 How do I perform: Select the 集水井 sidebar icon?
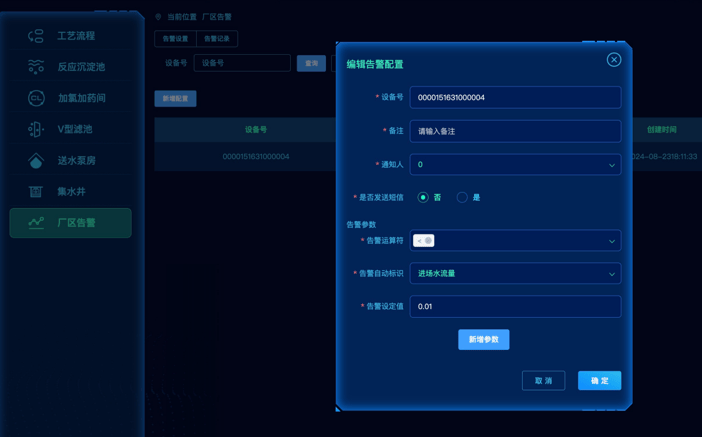click(36, 192)
